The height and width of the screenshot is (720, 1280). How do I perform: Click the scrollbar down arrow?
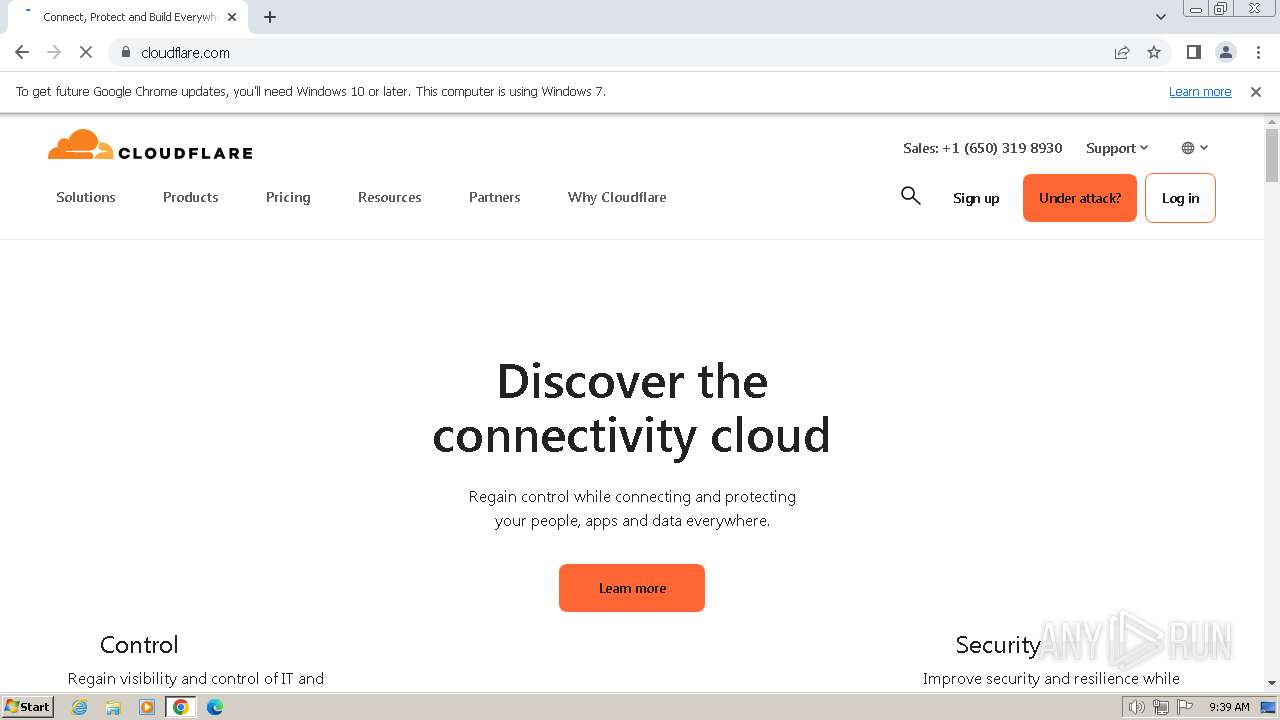tap(1272, 683)
